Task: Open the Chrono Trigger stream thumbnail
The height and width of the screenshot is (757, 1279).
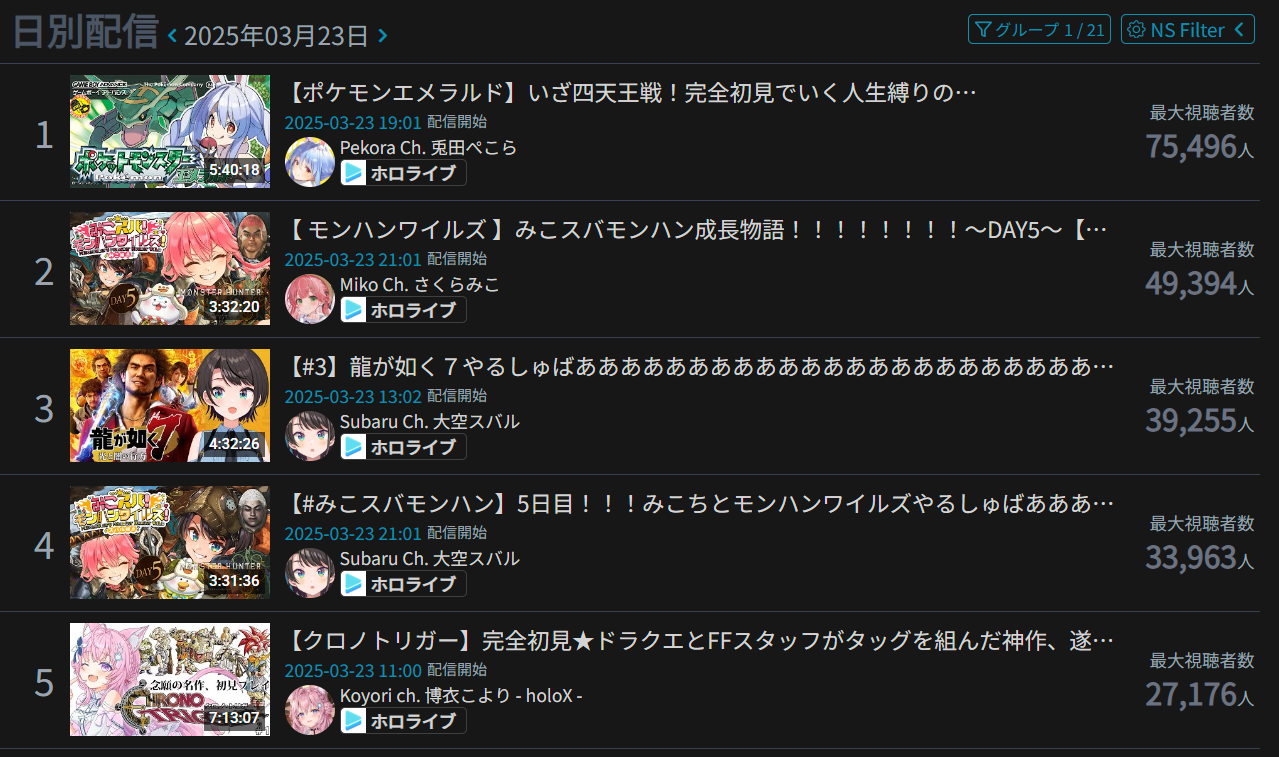Action: click(x=170, y=679)
